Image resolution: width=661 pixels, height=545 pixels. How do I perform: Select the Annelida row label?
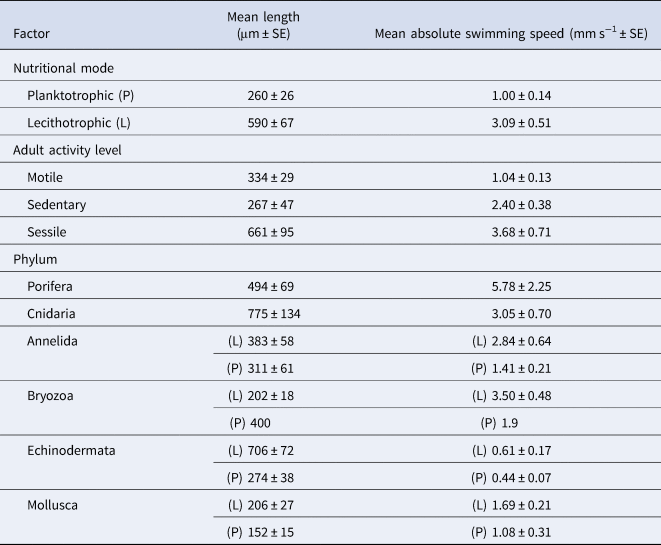coord(54,338)
